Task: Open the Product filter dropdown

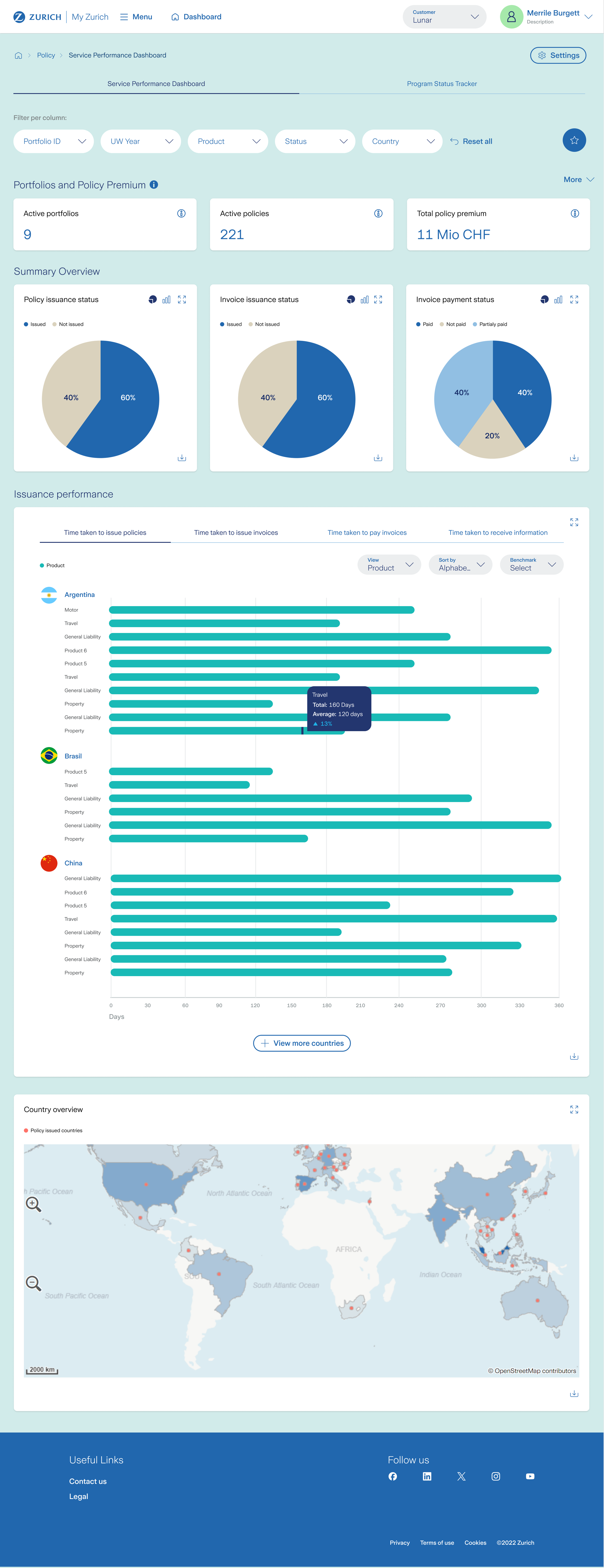Action: (228, 141)
